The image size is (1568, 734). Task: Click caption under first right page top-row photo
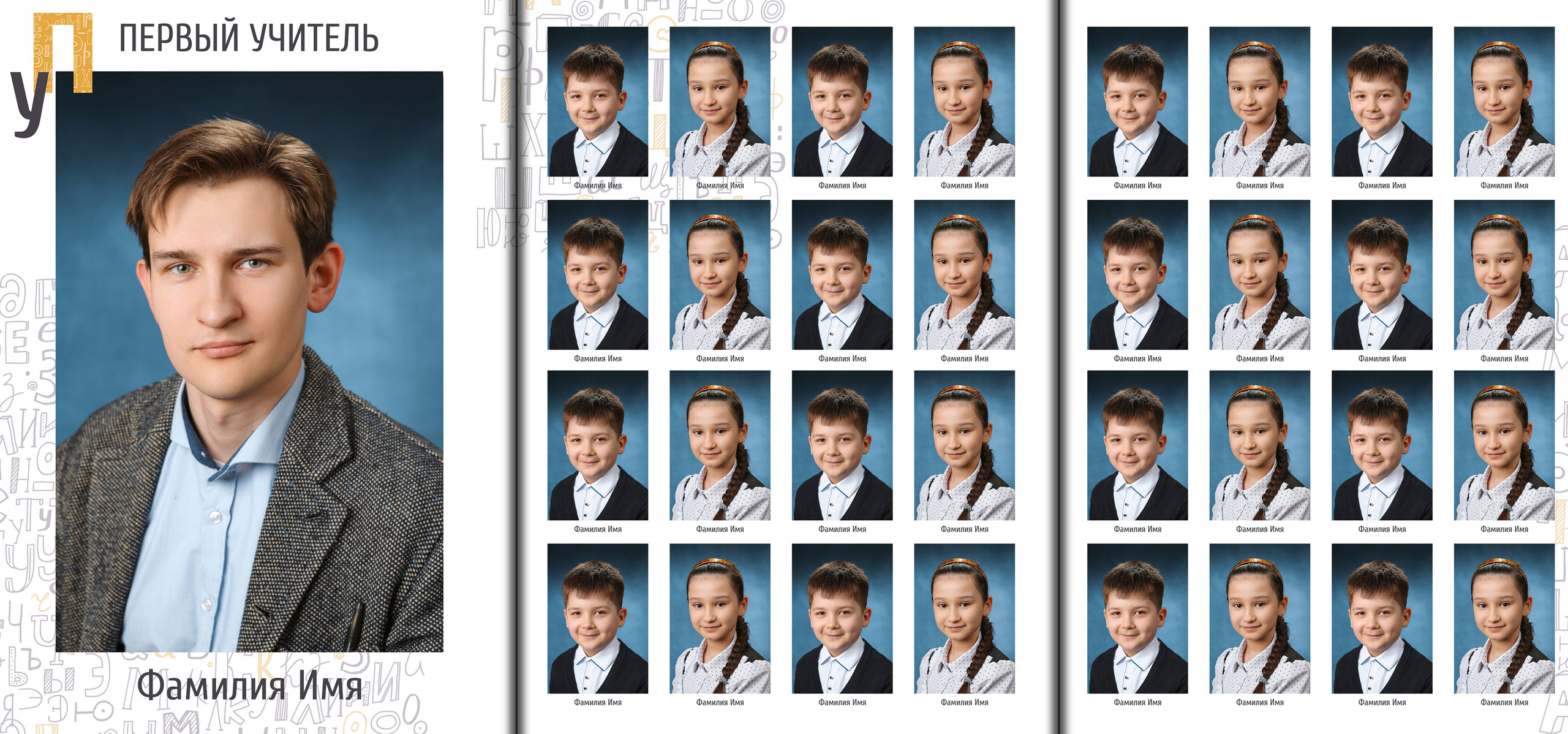coord(1137,185)
